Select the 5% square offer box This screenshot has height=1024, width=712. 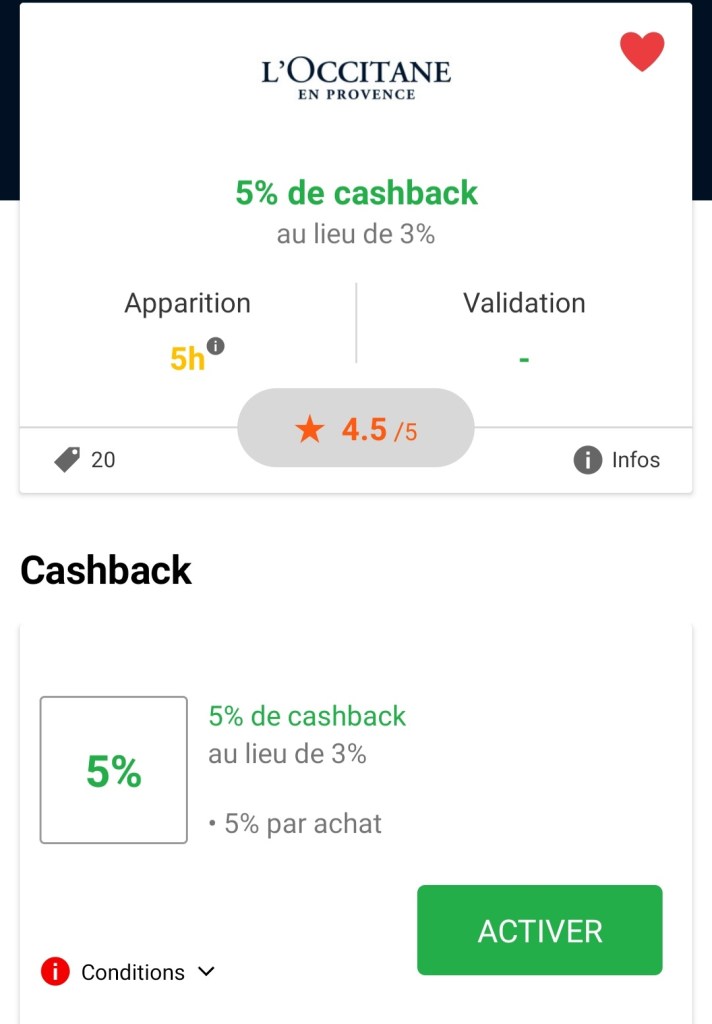tap(114, 770)
